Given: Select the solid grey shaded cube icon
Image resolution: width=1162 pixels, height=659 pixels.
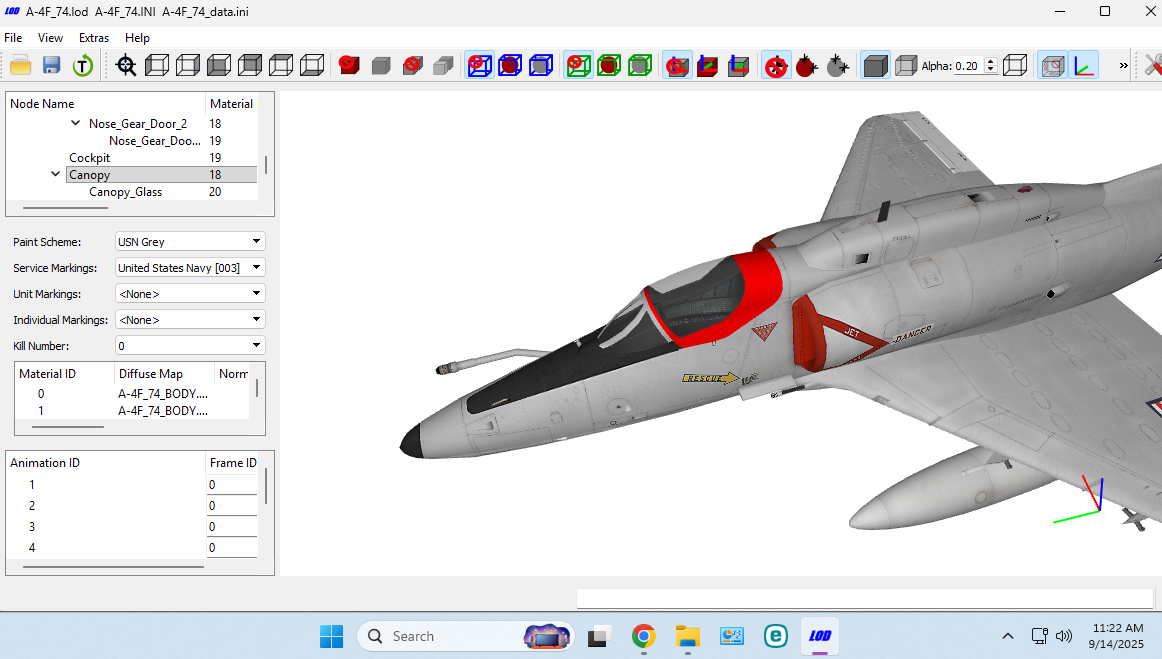Looking at the screenshot, I should point(875,65).
